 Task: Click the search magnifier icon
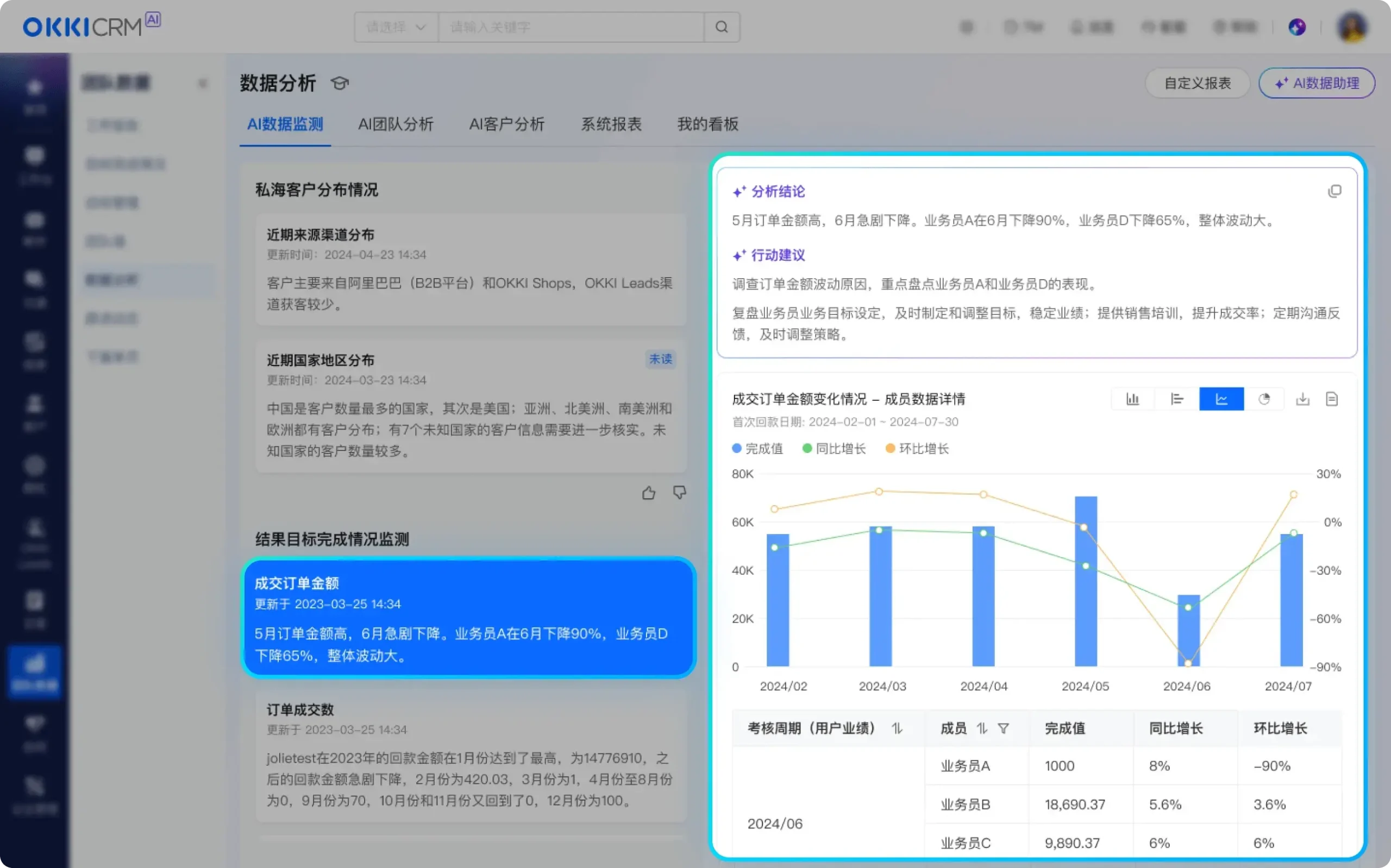[722, 27]
